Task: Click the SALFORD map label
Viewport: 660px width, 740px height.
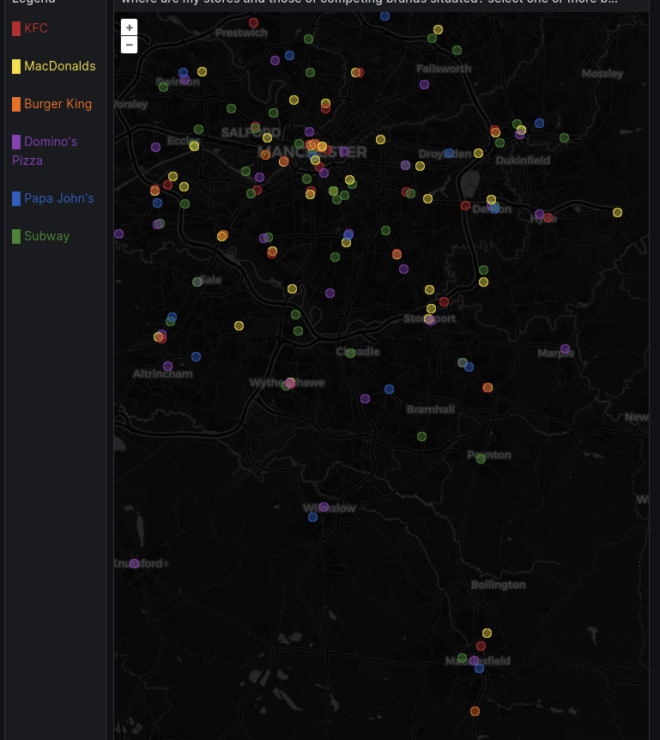Action: (251, 133)
